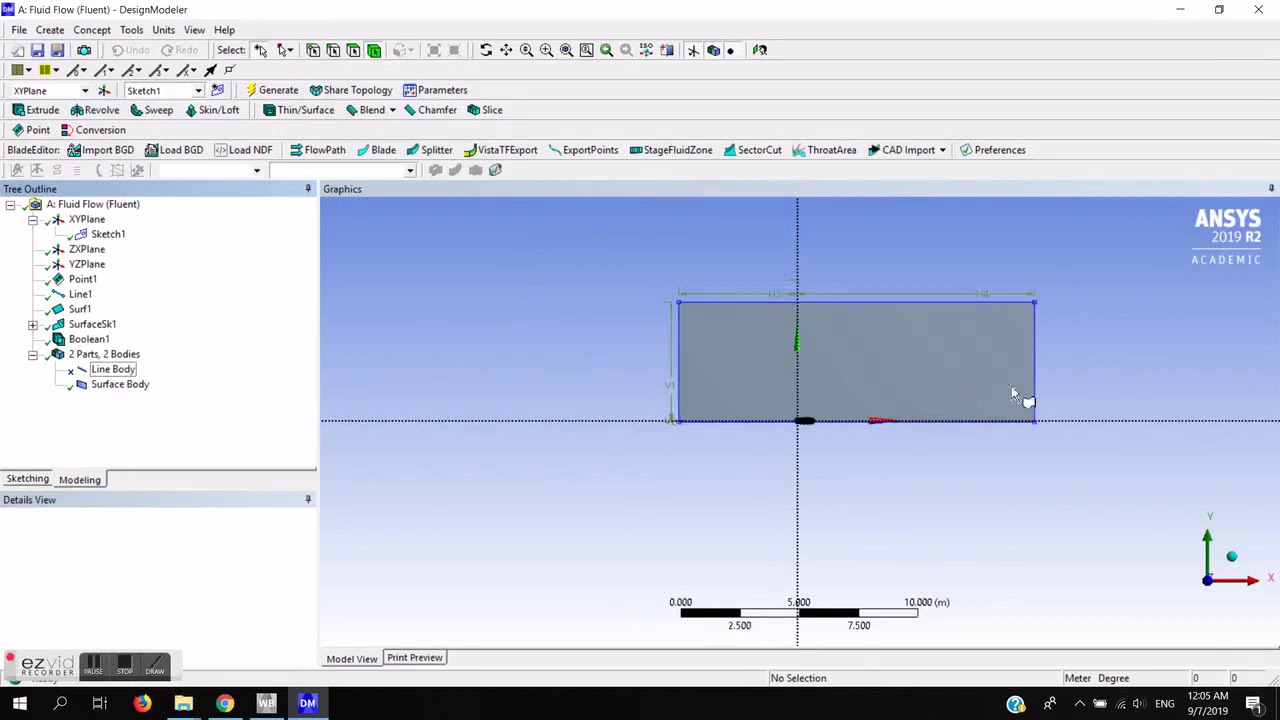The image size is (1280, 720).
Task: Click the Point tool
Action: [31, 130]
